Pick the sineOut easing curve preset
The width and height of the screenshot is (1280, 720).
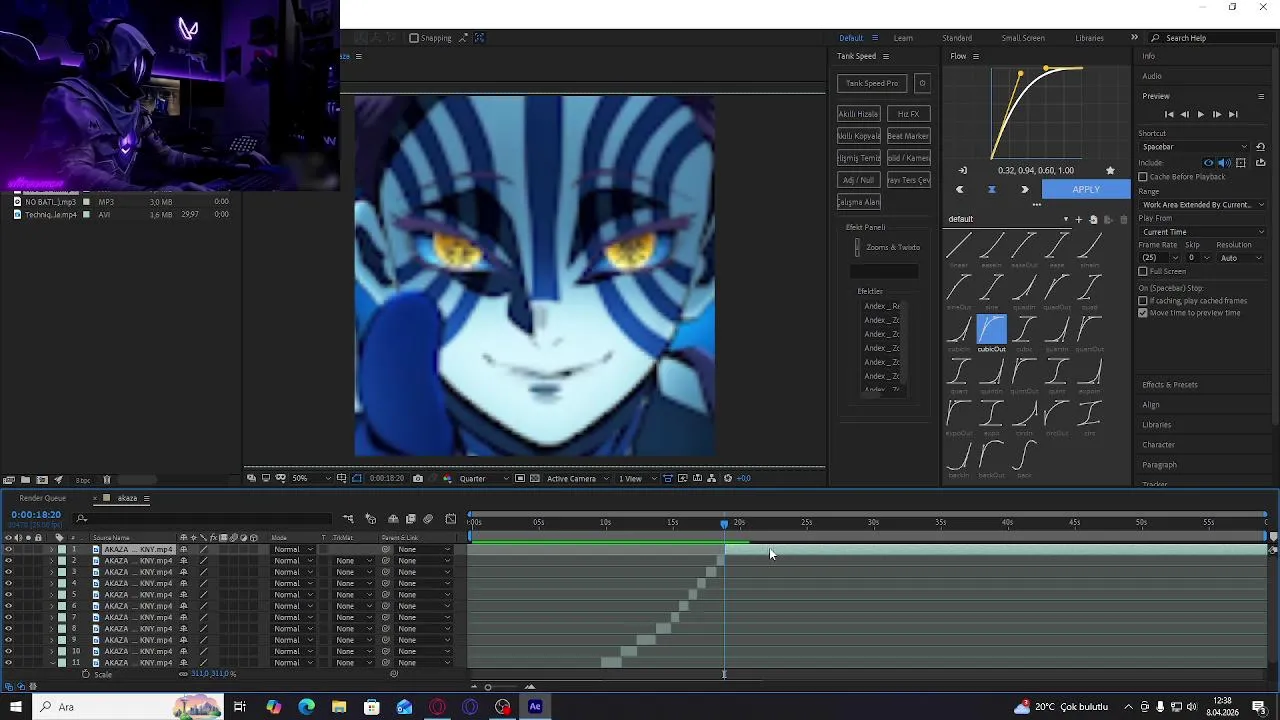(958, 288)
